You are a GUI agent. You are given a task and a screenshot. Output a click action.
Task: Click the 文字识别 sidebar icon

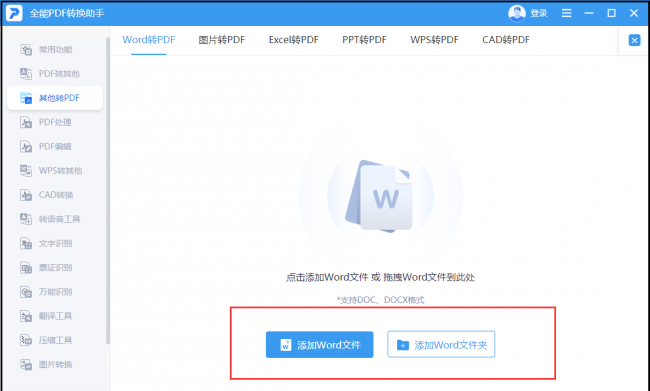click(x=26, y=243)
